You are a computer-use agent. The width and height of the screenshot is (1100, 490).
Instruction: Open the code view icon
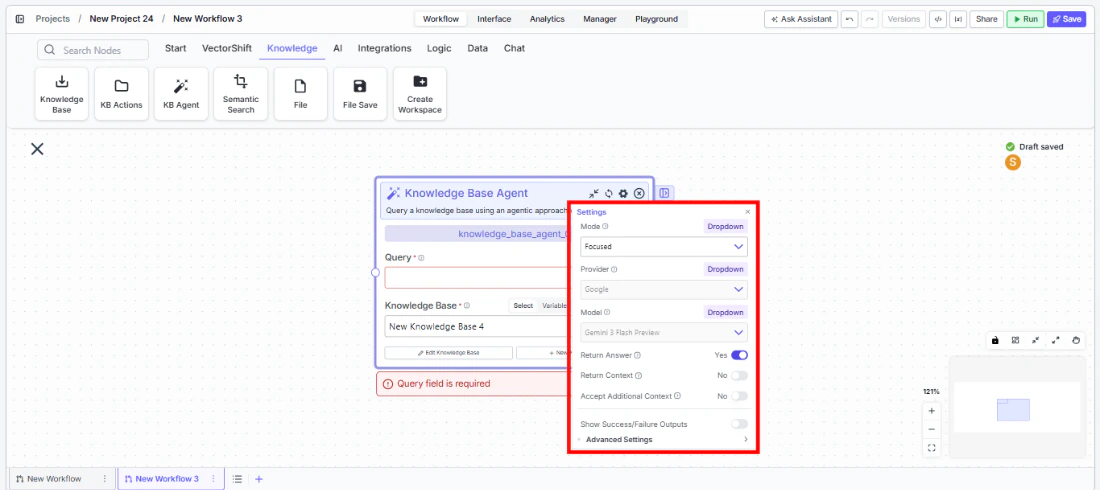[x=937, y=19]
